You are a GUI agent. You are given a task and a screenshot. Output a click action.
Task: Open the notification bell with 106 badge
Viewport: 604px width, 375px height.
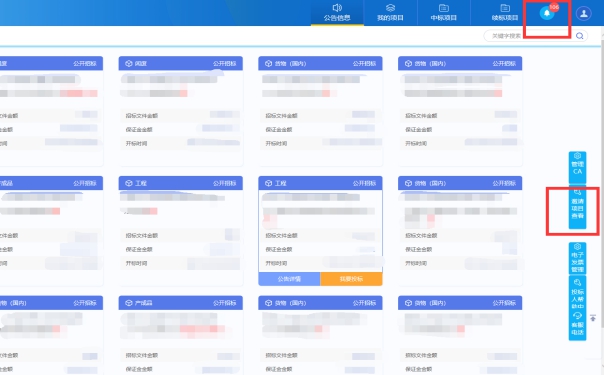point(547,13)
